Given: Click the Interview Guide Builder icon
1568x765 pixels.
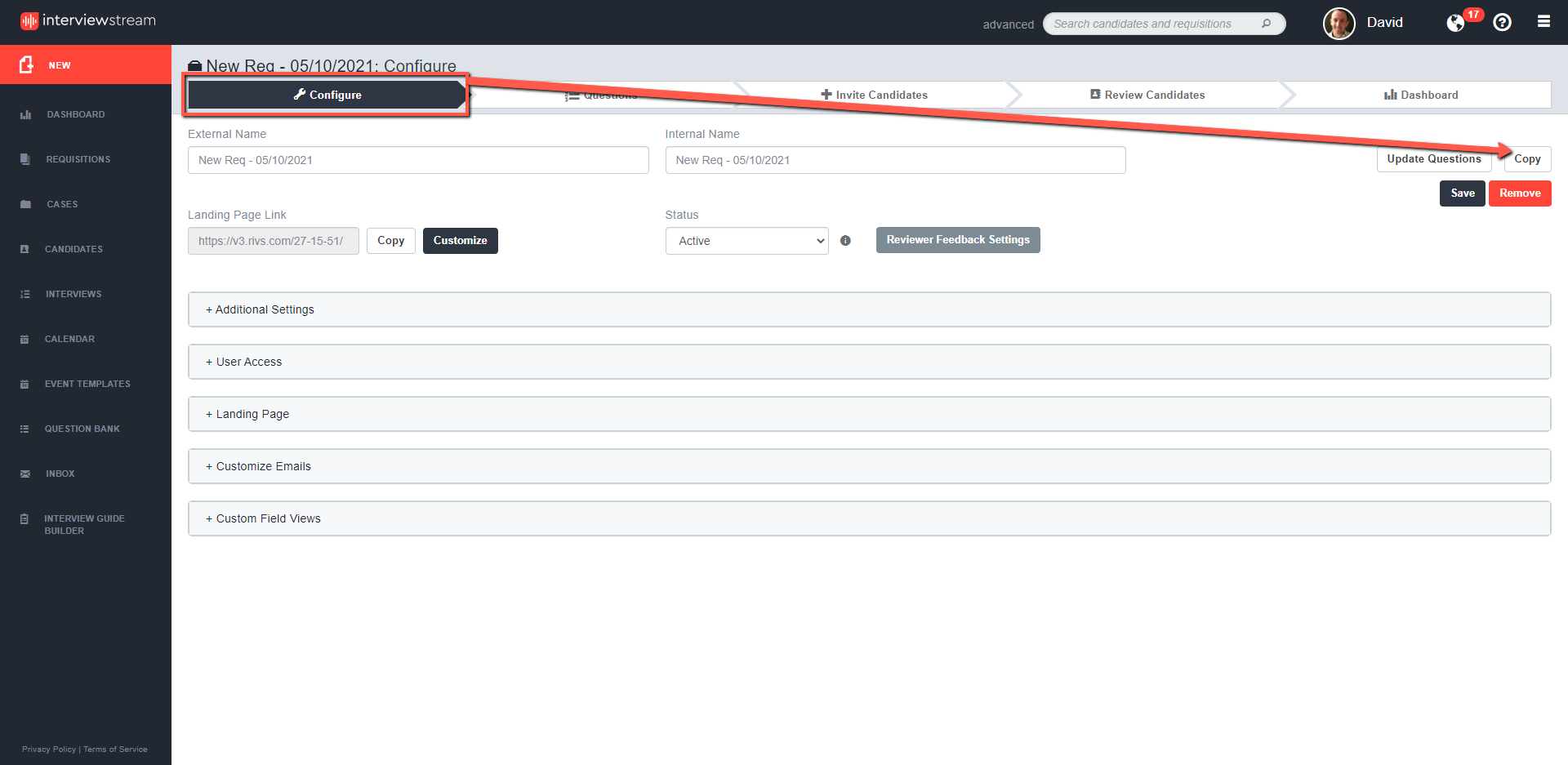Looking at the screenshot, I should tap(24, 518).
